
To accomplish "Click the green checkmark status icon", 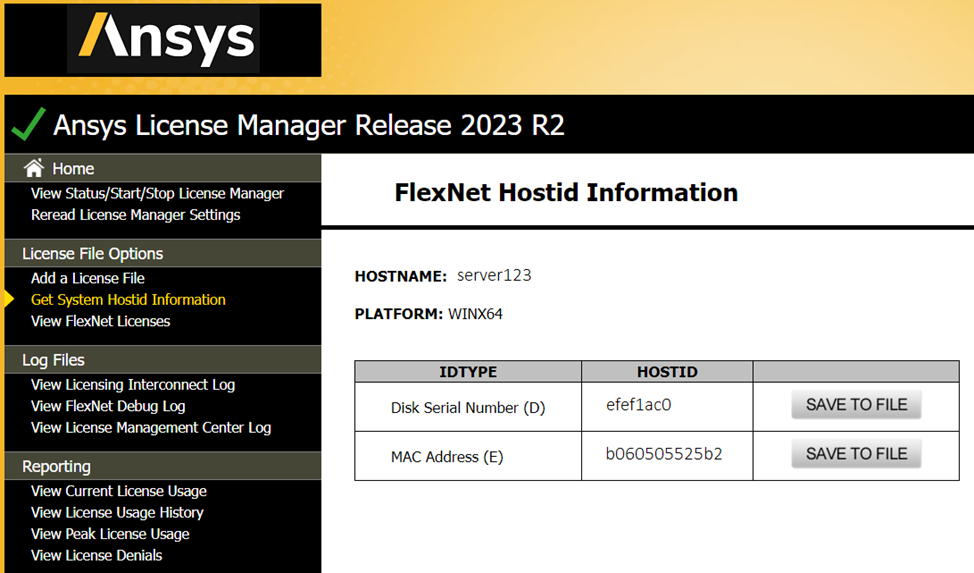I will [28, 124].
